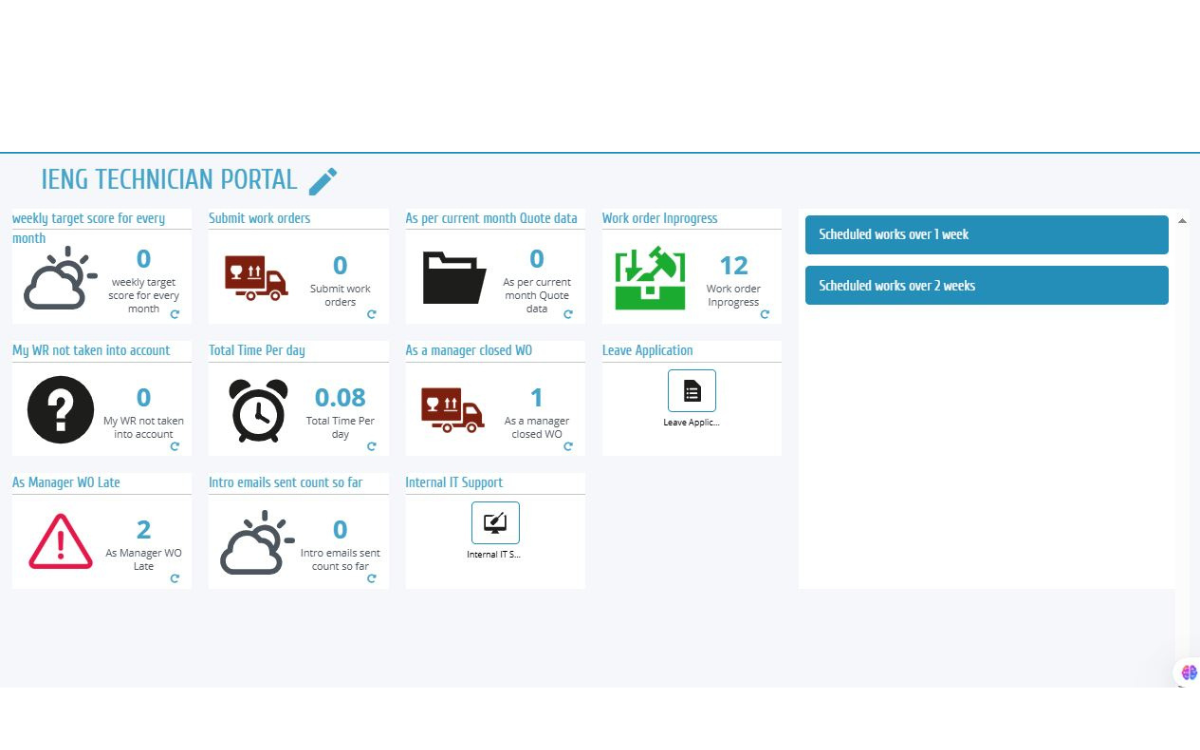This screenshot has width=1200, height=750.
Task: Open Scheduled works over 1 week
Action: click(x=985, y=234)
